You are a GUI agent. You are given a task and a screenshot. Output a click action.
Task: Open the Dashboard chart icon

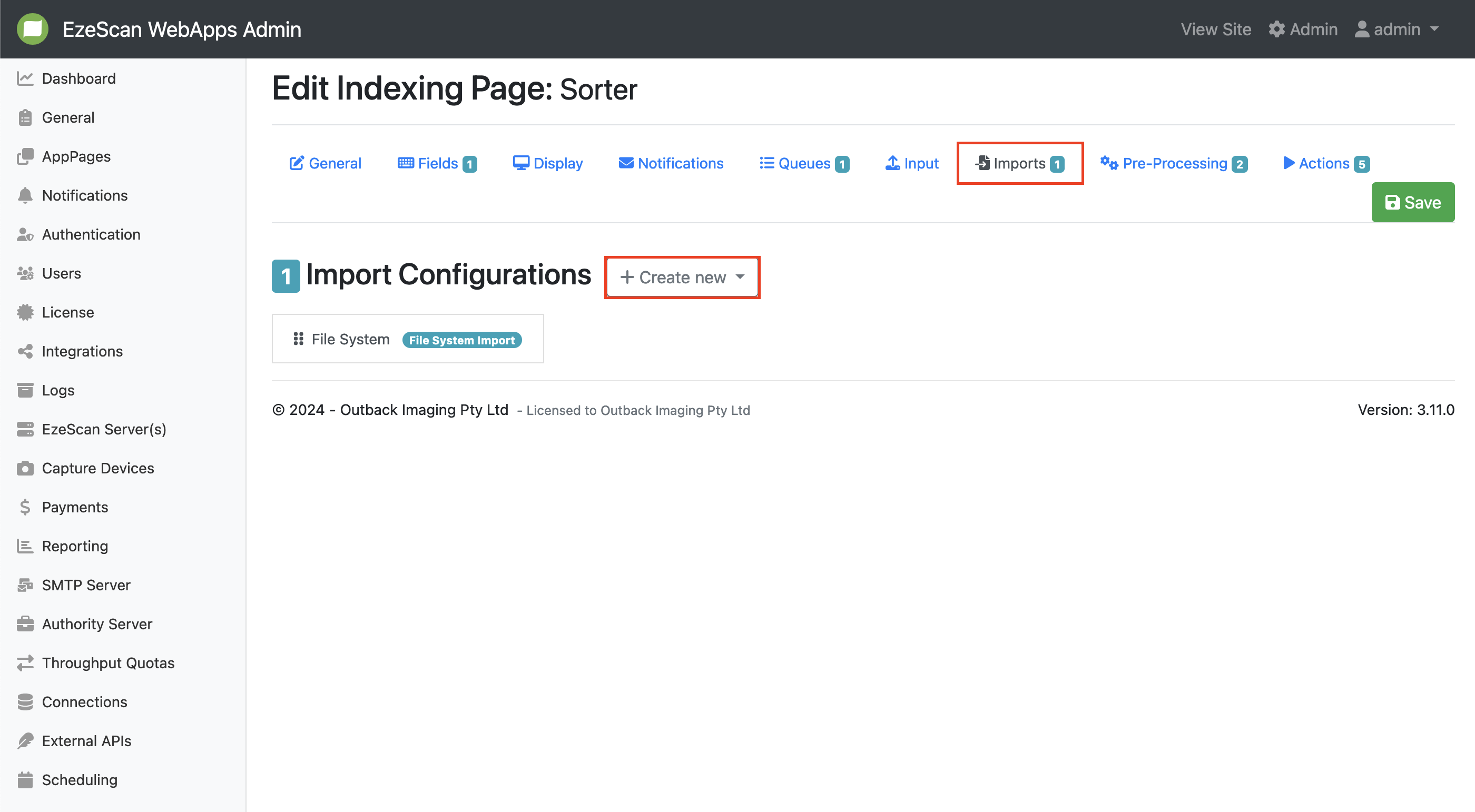[25, 78]
